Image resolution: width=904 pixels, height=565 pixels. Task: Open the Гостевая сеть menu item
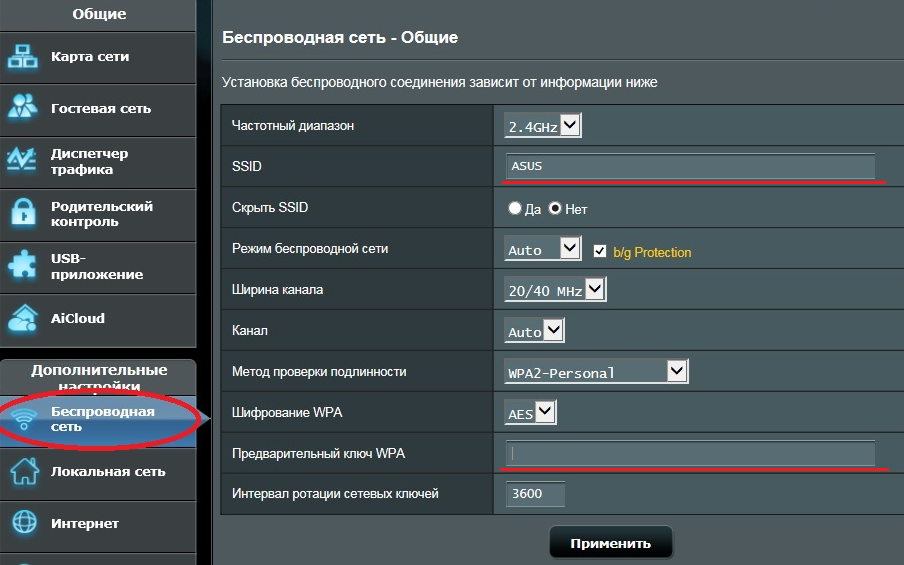pos(98,110)
